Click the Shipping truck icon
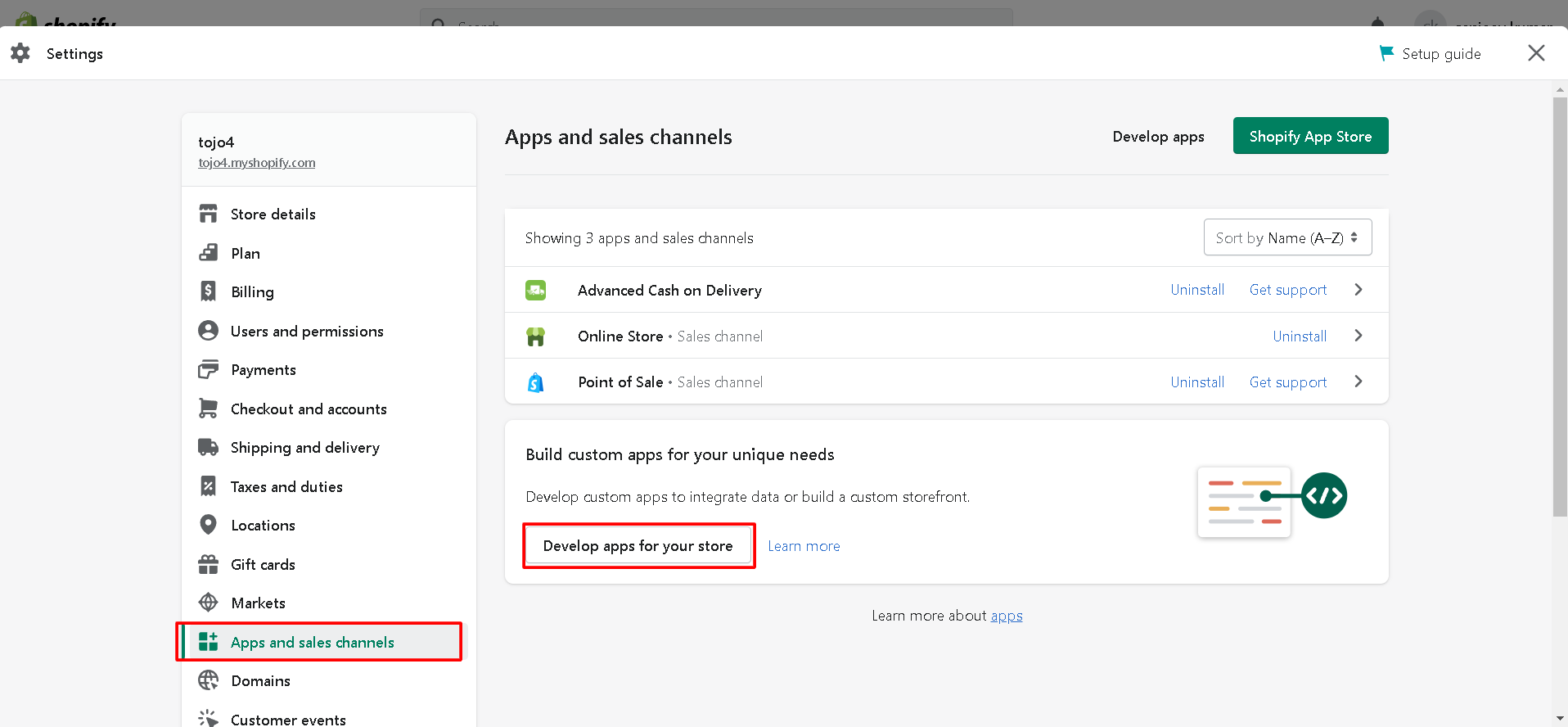 point(209,447)
